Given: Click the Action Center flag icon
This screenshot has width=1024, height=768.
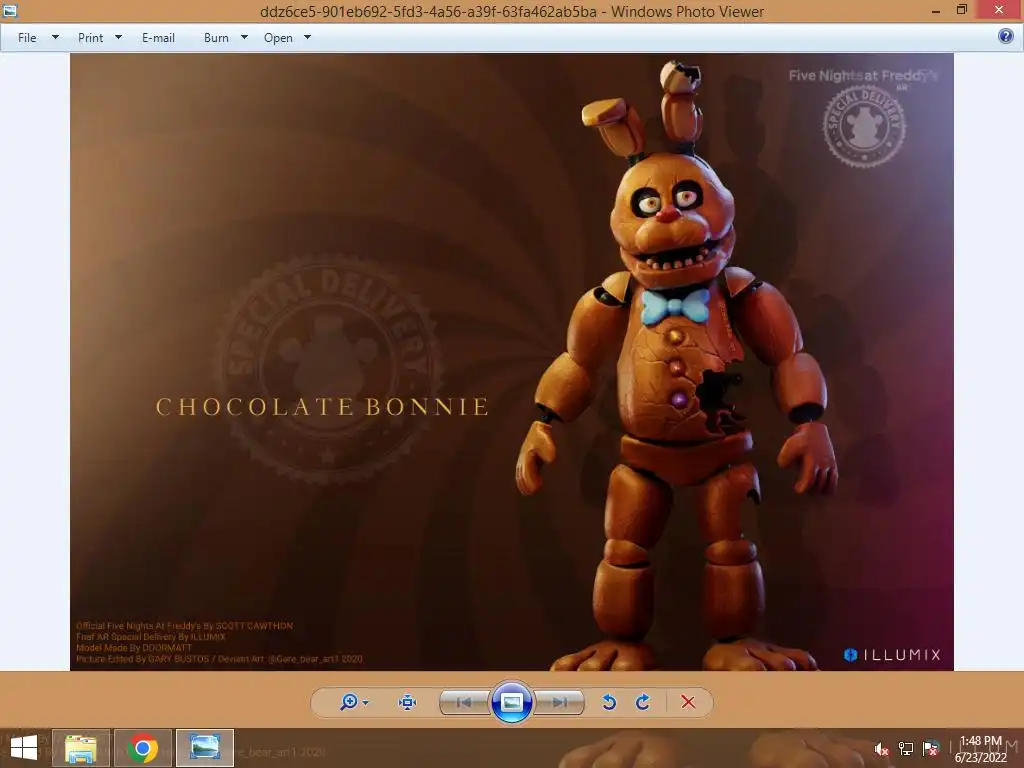Looking at the screenshot, I should click(x=931, y=749).
